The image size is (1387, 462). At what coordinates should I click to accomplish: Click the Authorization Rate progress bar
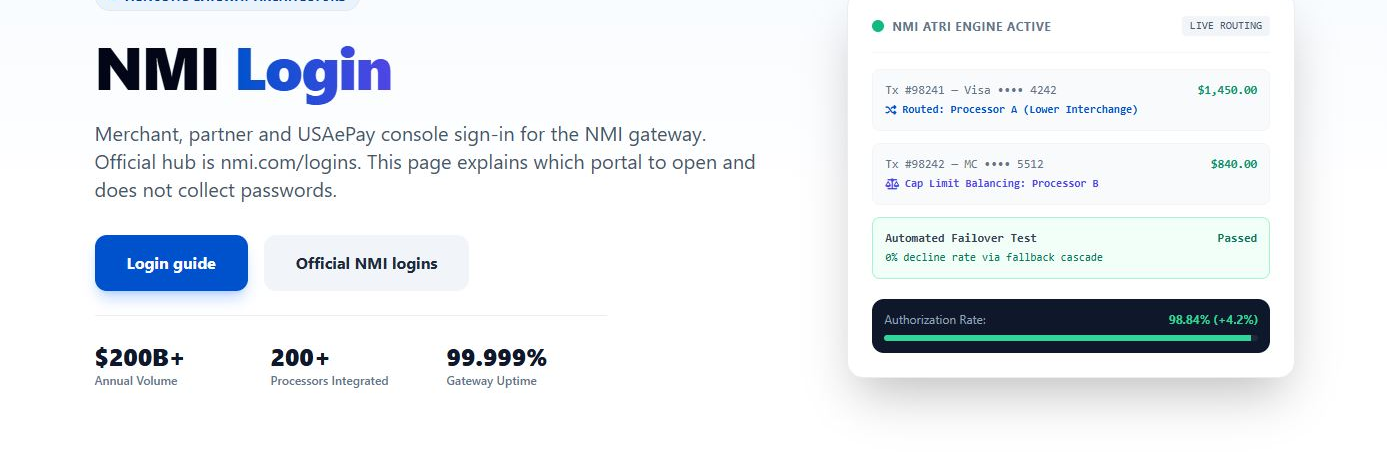pos(1068,338)
